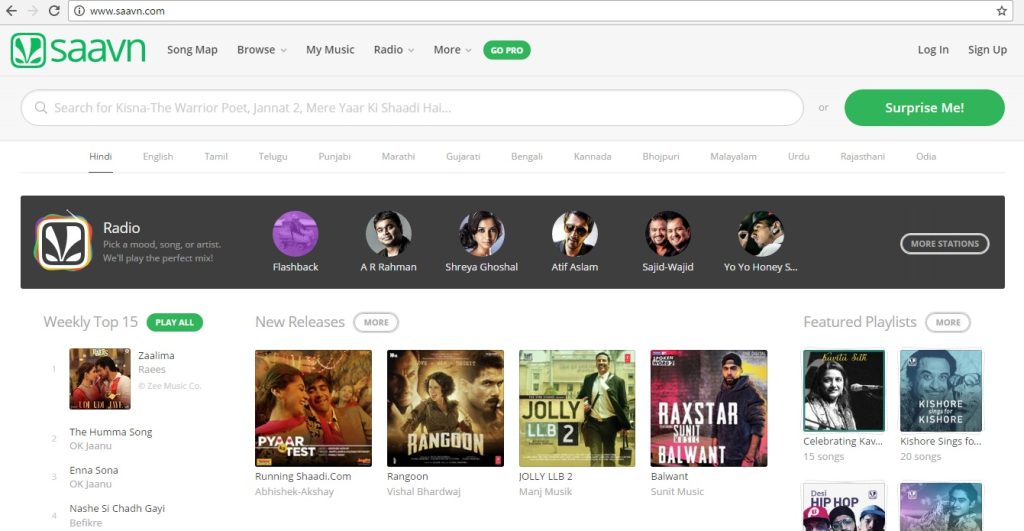Switch to the Kannada language tab
The height and width of the screenshot is (531, 1024).
(592, 157)
